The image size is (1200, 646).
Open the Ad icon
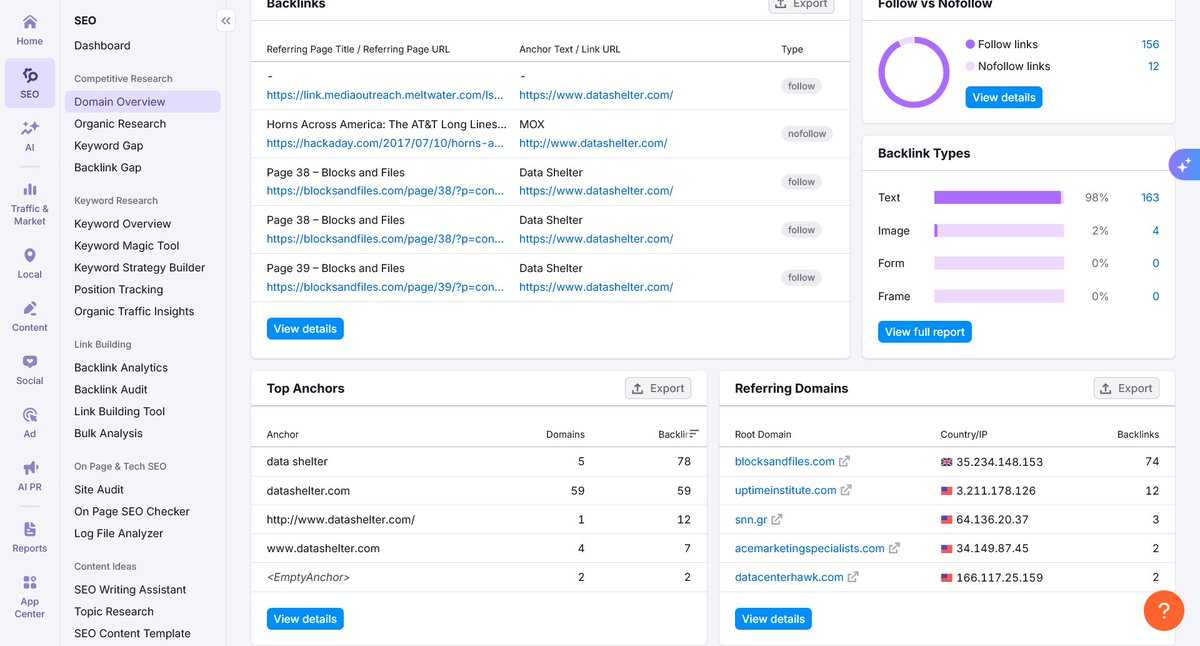tap(30, 415)
